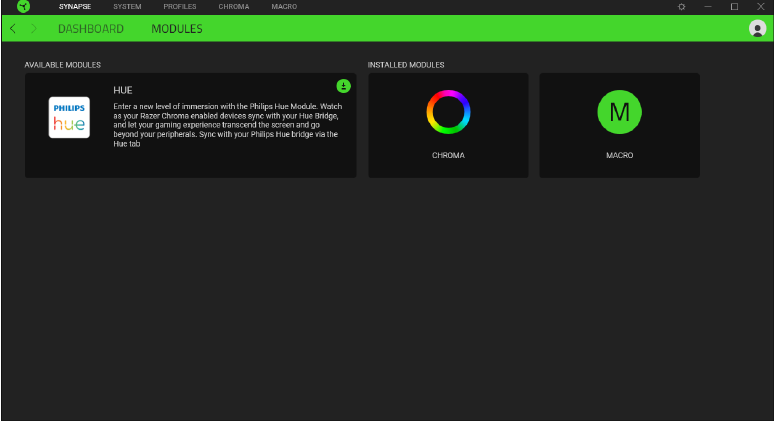The image size is (774, 422).
Task: Switch to the Chroma tab
Action: point(234,7)
